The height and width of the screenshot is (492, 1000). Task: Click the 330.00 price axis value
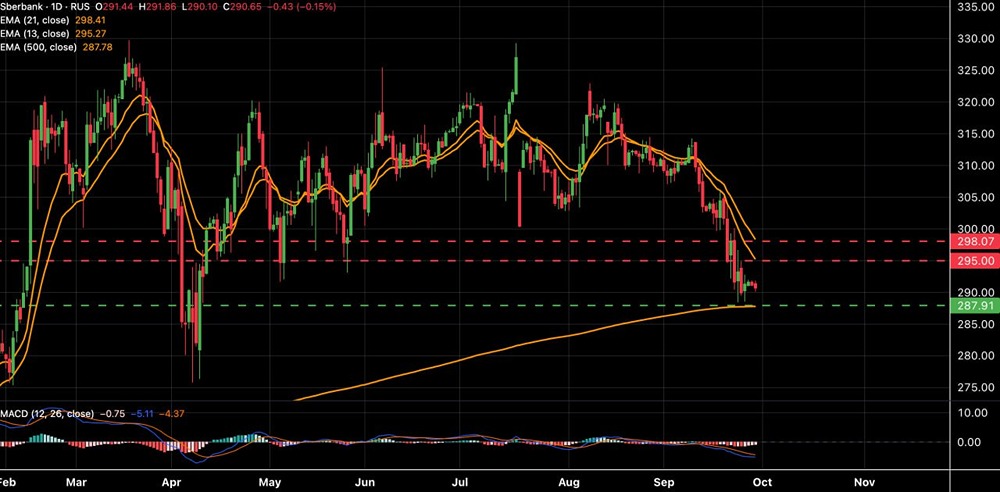click(x=976, y=39)
